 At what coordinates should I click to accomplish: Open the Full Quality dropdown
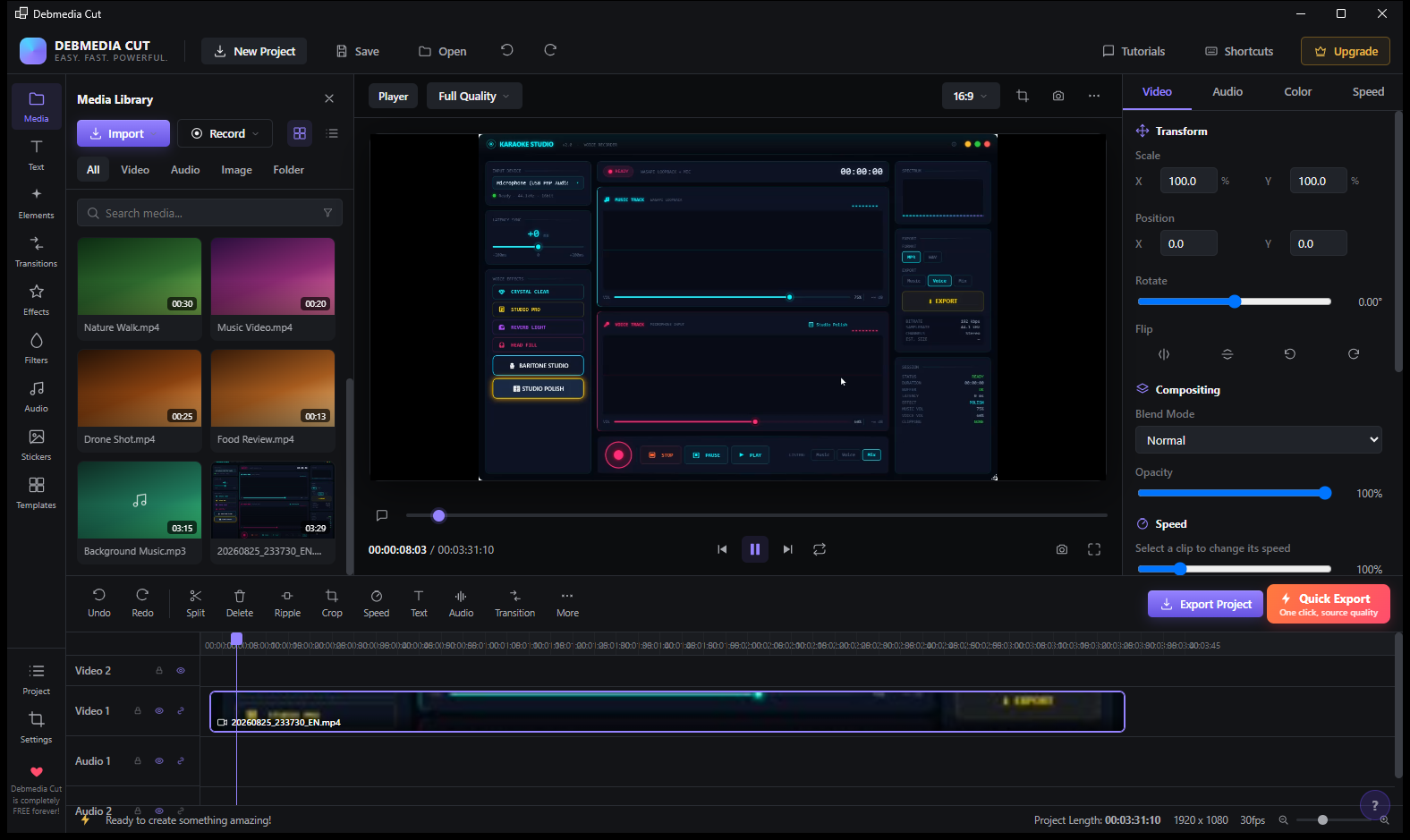click(x=474, y=96)
